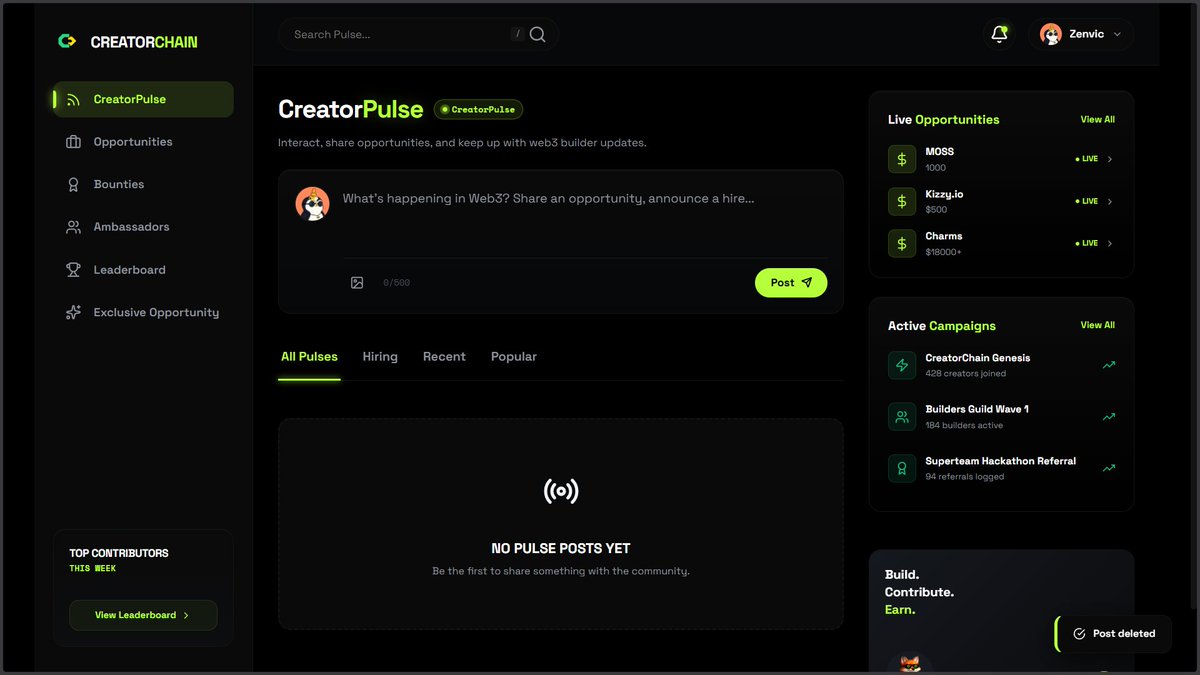Open the Kizzy.io opportunity chevron
Viewport: 1200px width, 675px height.
click(x=1110, y=201)
